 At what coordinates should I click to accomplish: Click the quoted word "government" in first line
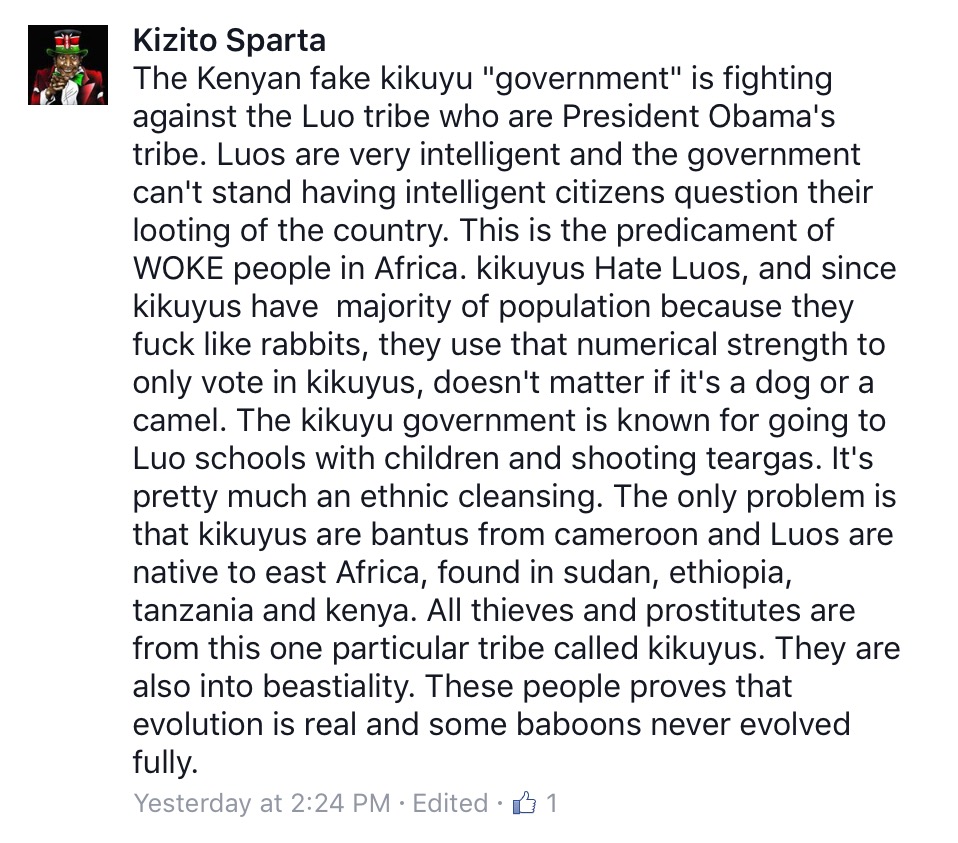click(x=582, y=79)
